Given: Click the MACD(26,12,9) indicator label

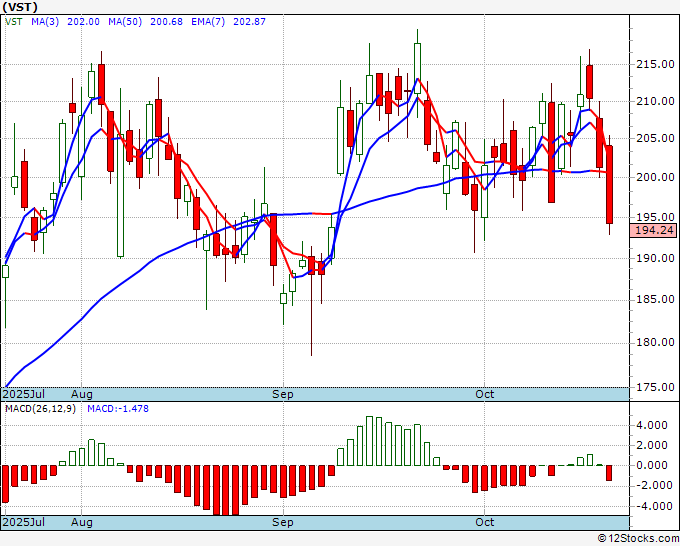Looking at the screenshot, I should tap(40, 409).
